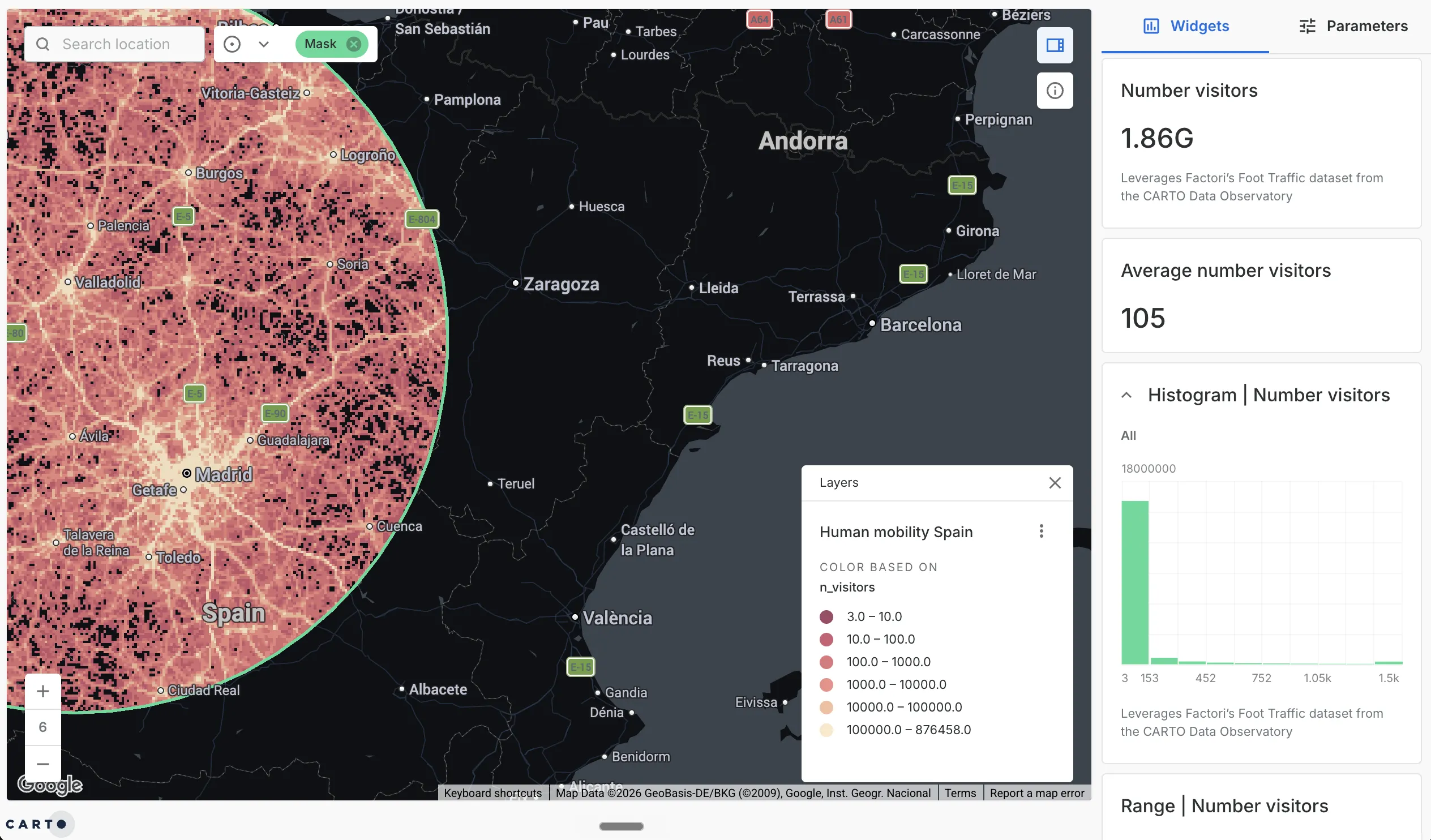1431x840 pixels.
Task: Click Report a map error link
Action: [1036, 793]
